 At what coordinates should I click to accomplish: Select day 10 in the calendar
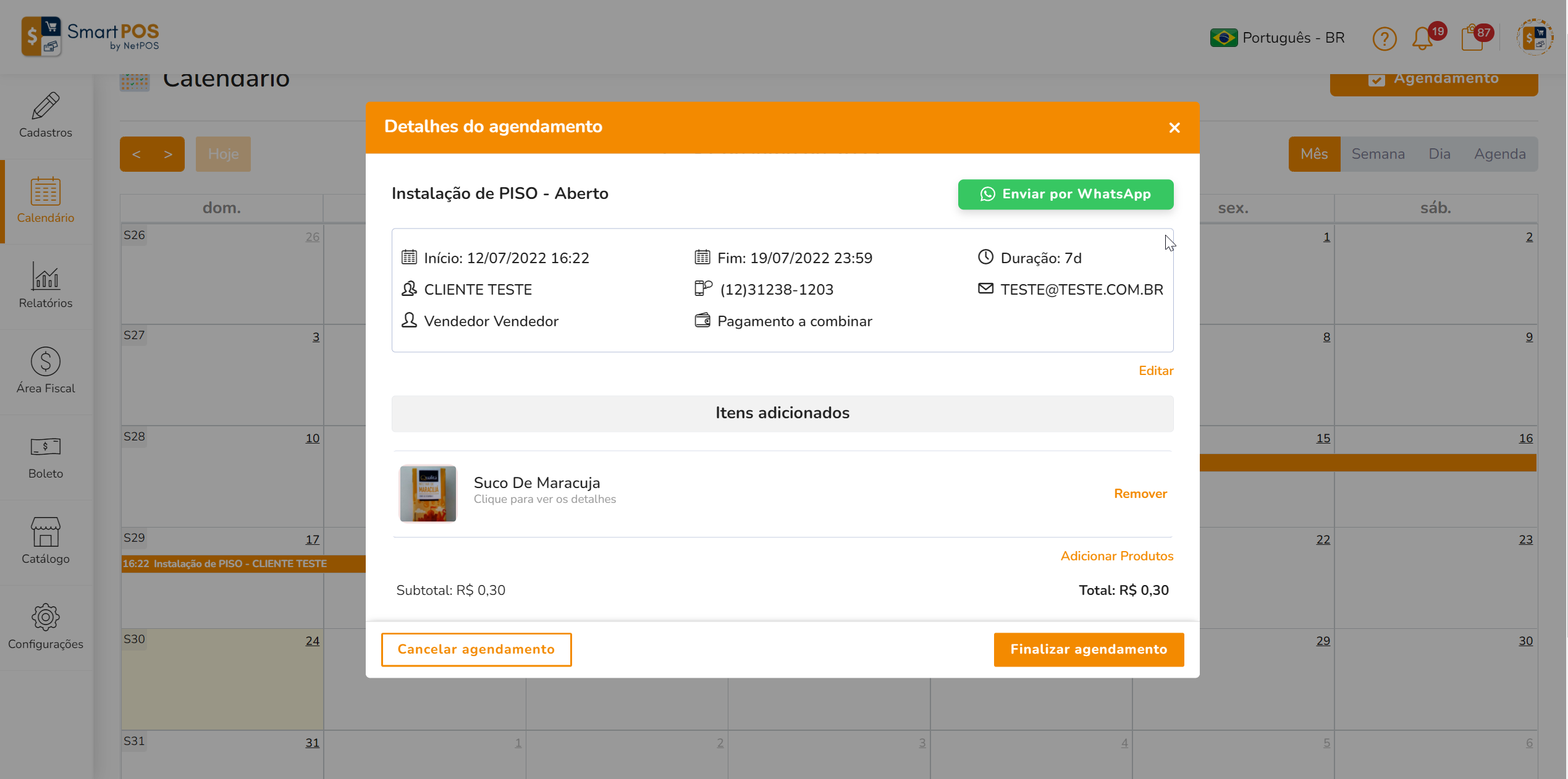tap(313, 438)
